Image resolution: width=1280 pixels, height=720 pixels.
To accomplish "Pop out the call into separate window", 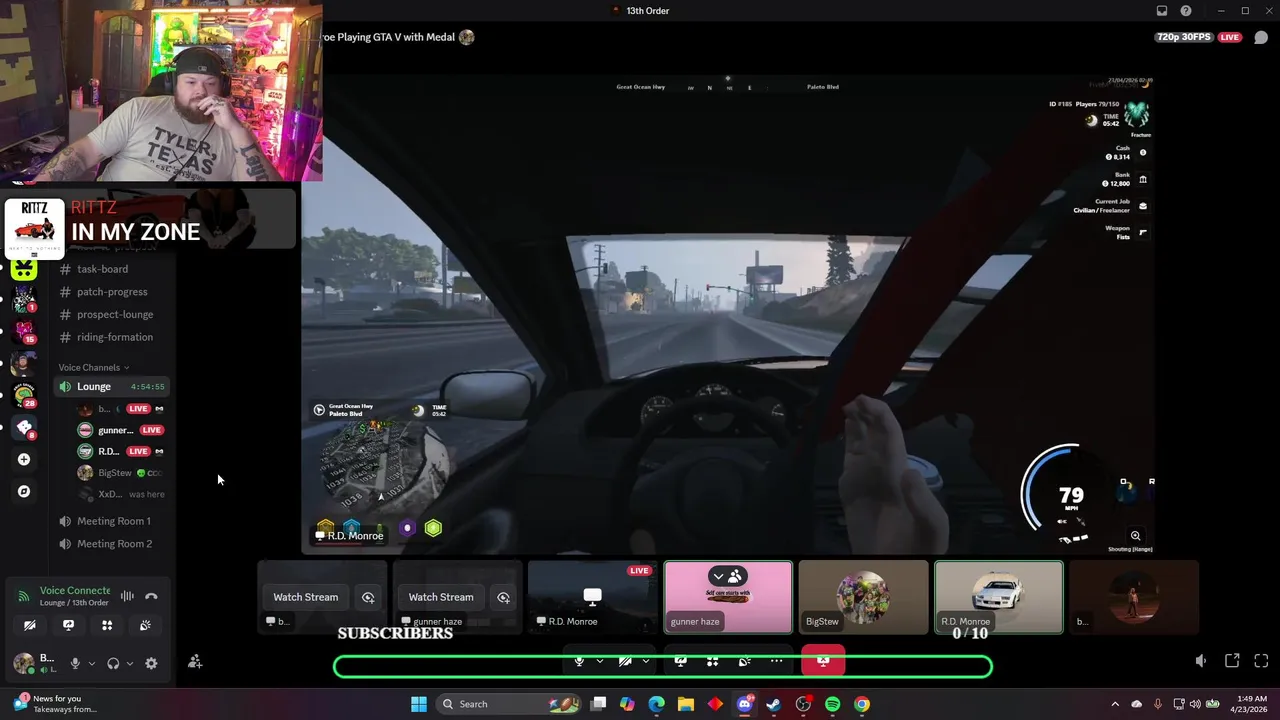I will click(1232, 661).
